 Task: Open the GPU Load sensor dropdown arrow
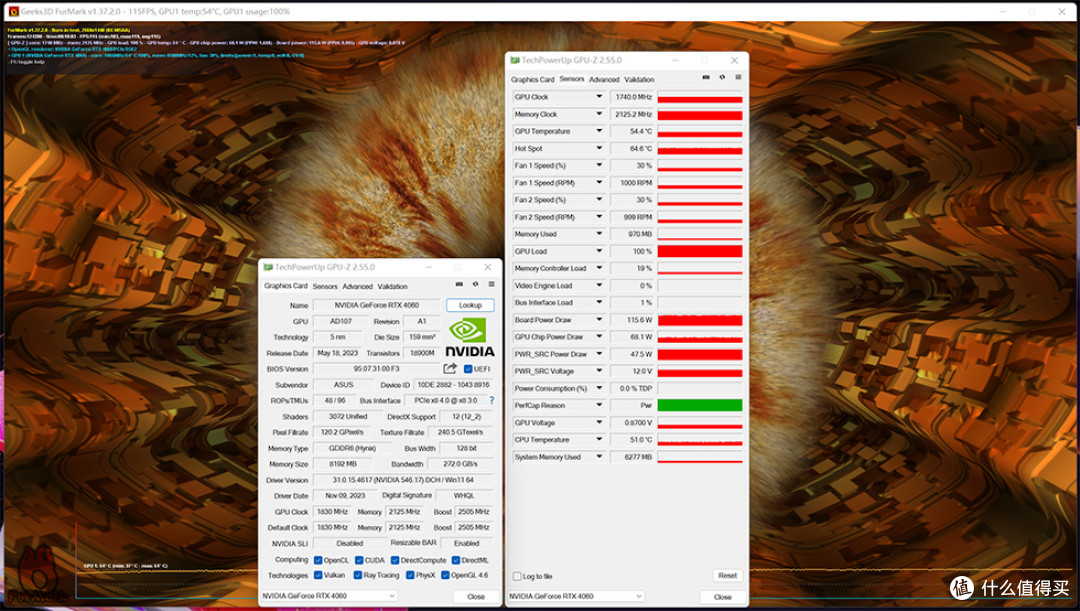tap(599, 251)
